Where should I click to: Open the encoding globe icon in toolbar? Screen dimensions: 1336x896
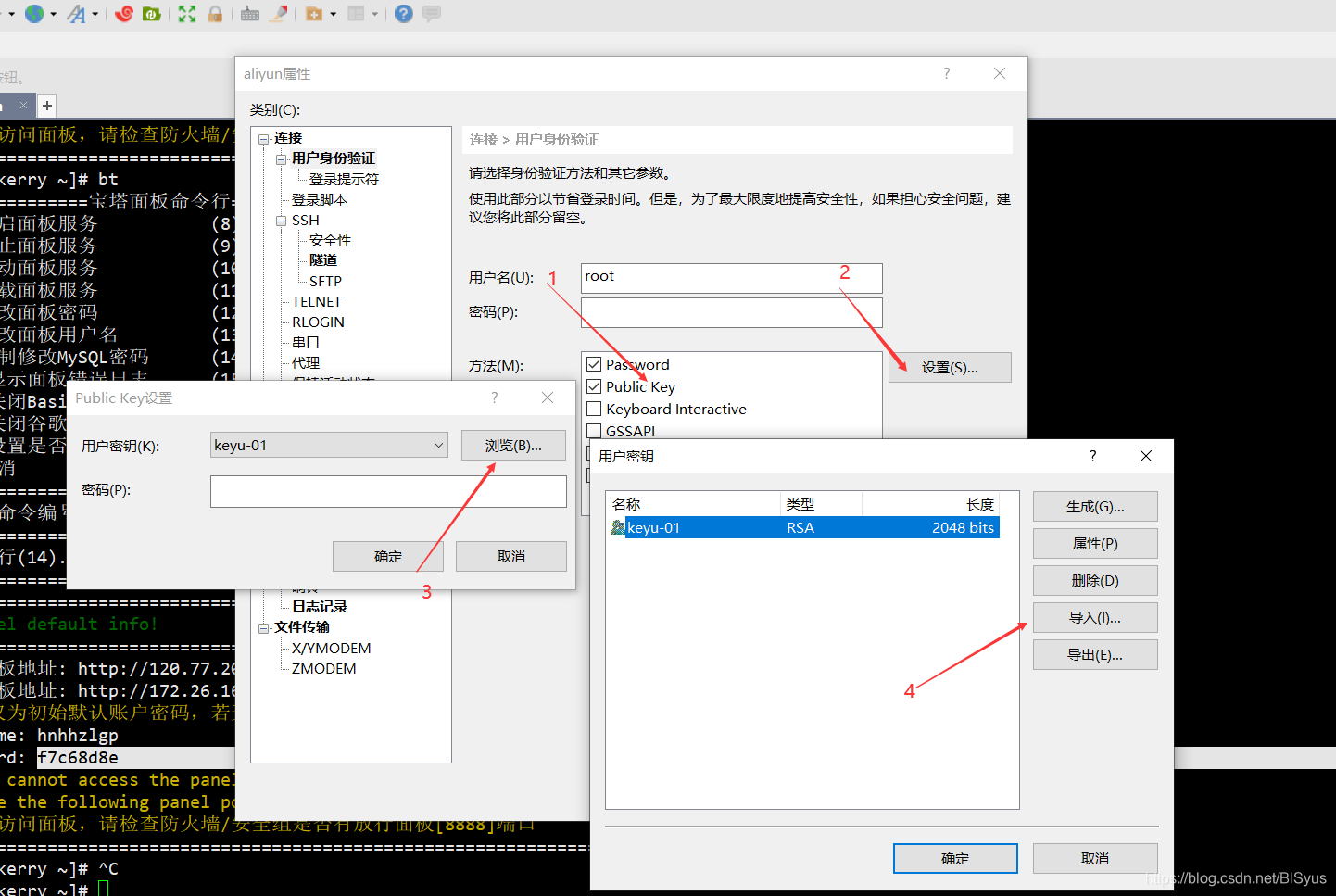tap(34, 14)
